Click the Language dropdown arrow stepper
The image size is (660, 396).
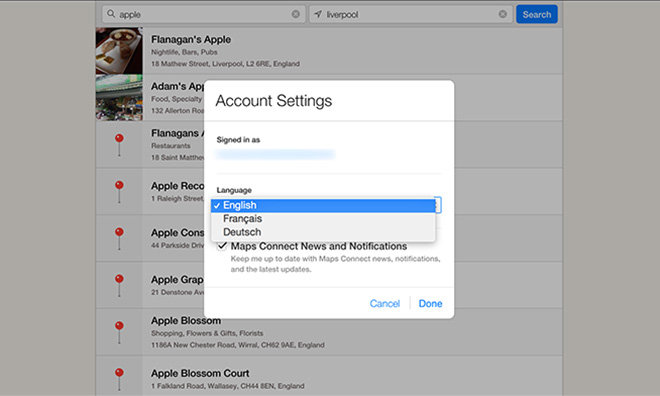point(438,205)
